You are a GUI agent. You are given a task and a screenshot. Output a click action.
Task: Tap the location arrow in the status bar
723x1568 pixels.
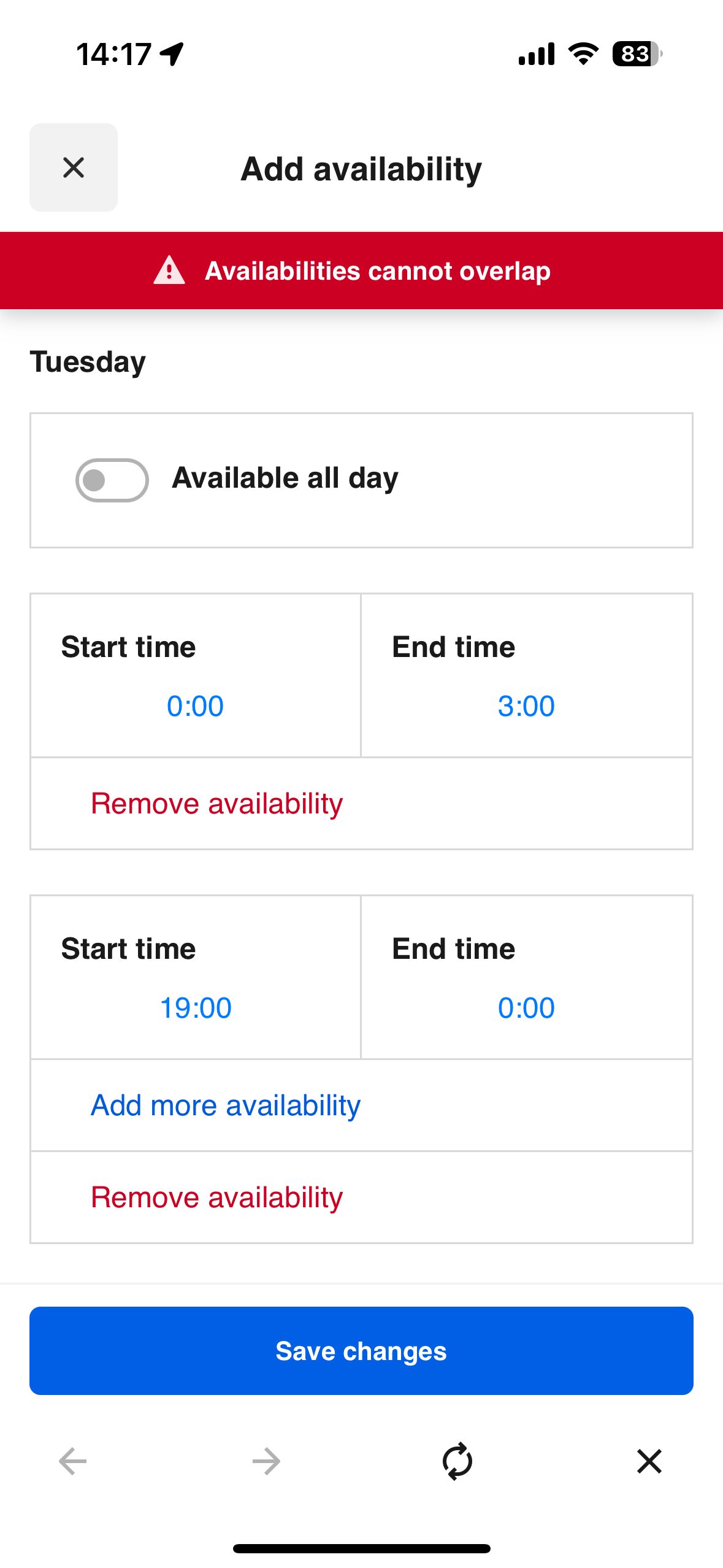coord(170,53)
